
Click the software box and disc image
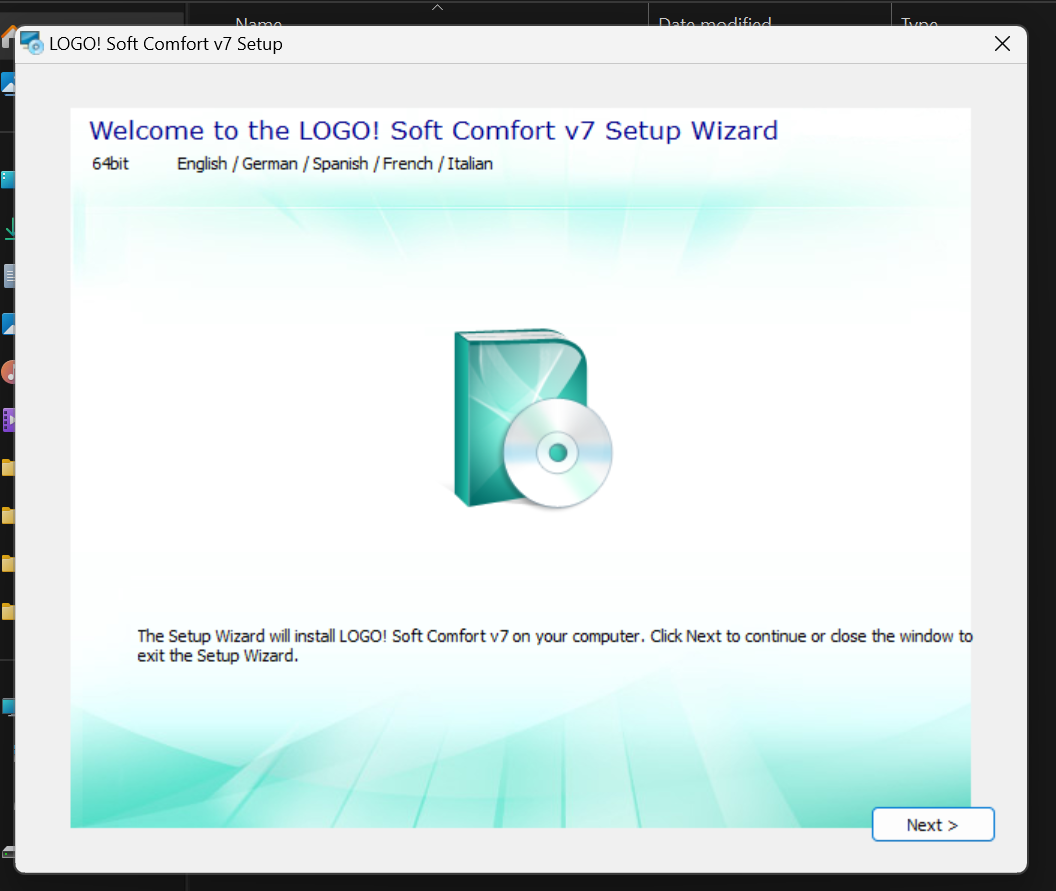point(533,418)
